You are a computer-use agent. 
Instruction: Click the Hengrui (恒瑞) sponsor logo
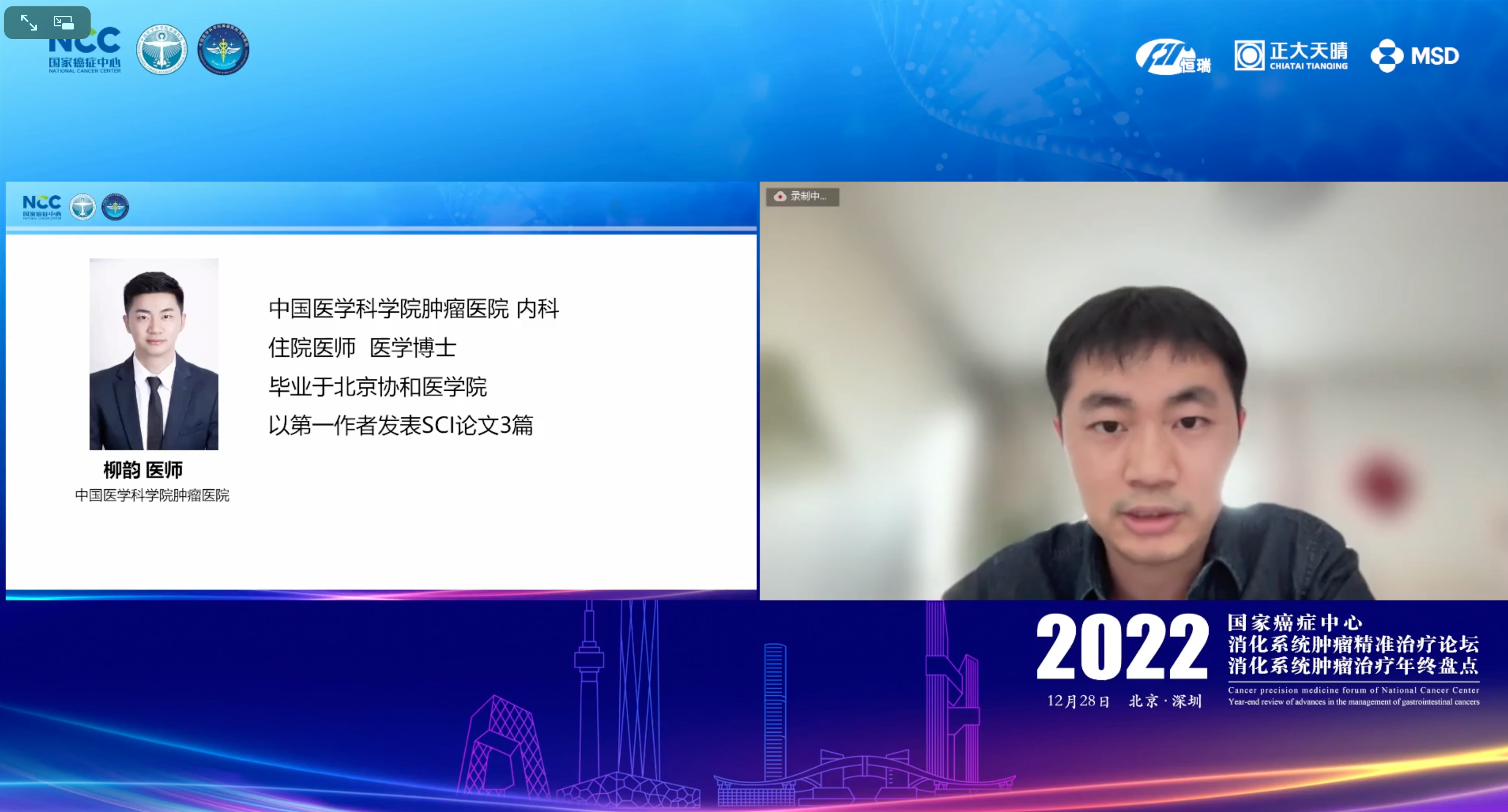pos(1172,57)
